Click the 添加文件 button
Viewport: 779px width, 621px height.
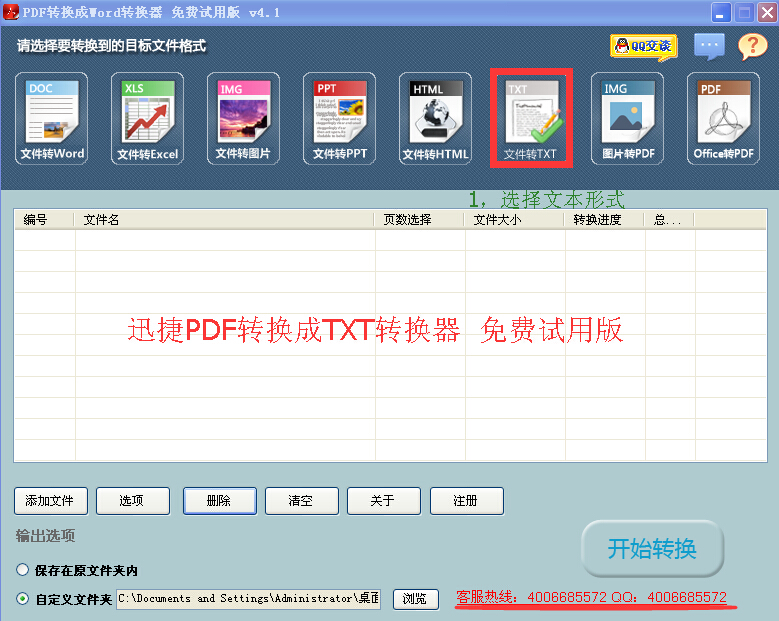tap(51, 501)
